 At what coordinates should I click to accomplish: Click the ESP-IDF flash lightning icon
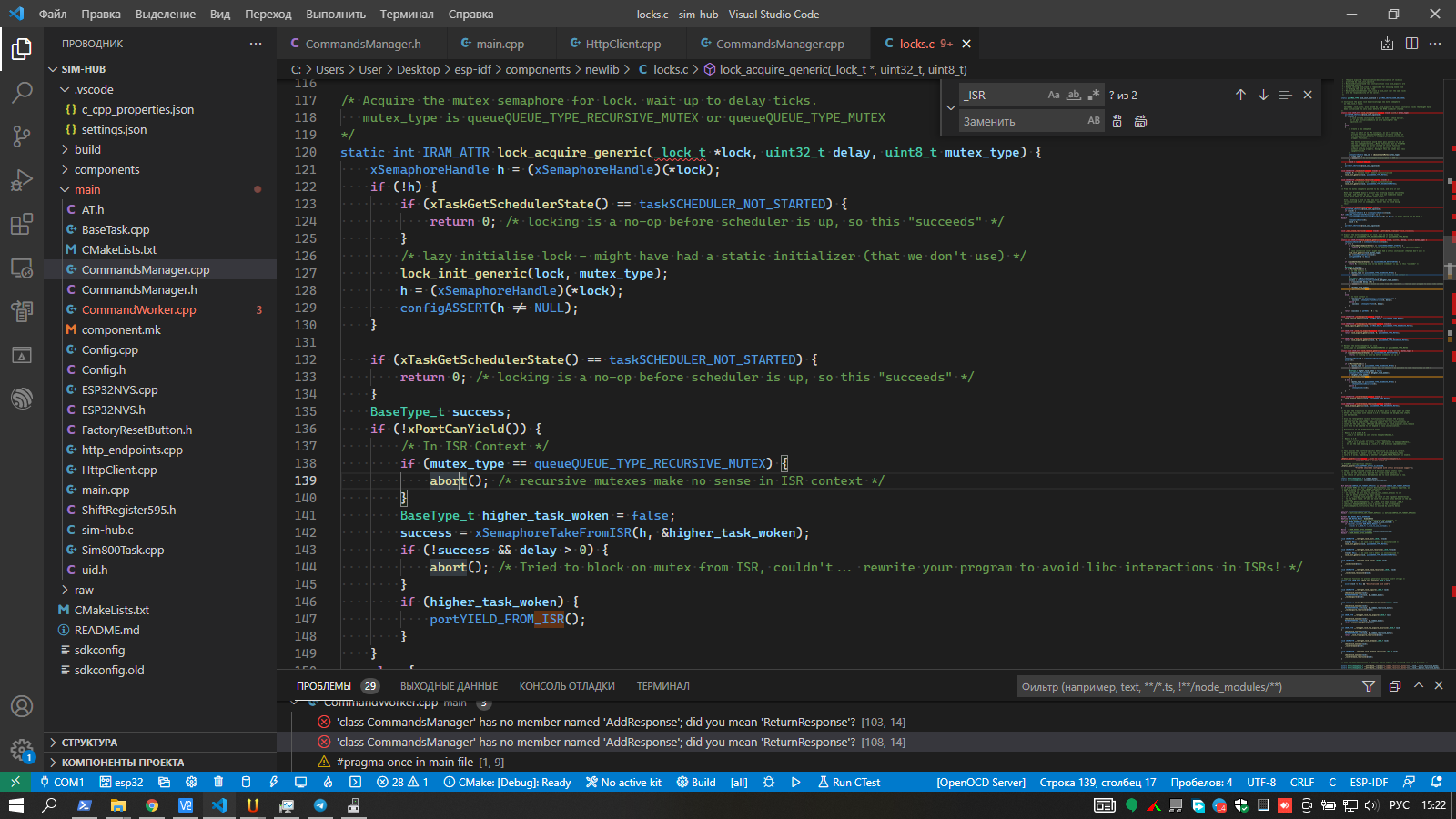[x=273, y=782]
